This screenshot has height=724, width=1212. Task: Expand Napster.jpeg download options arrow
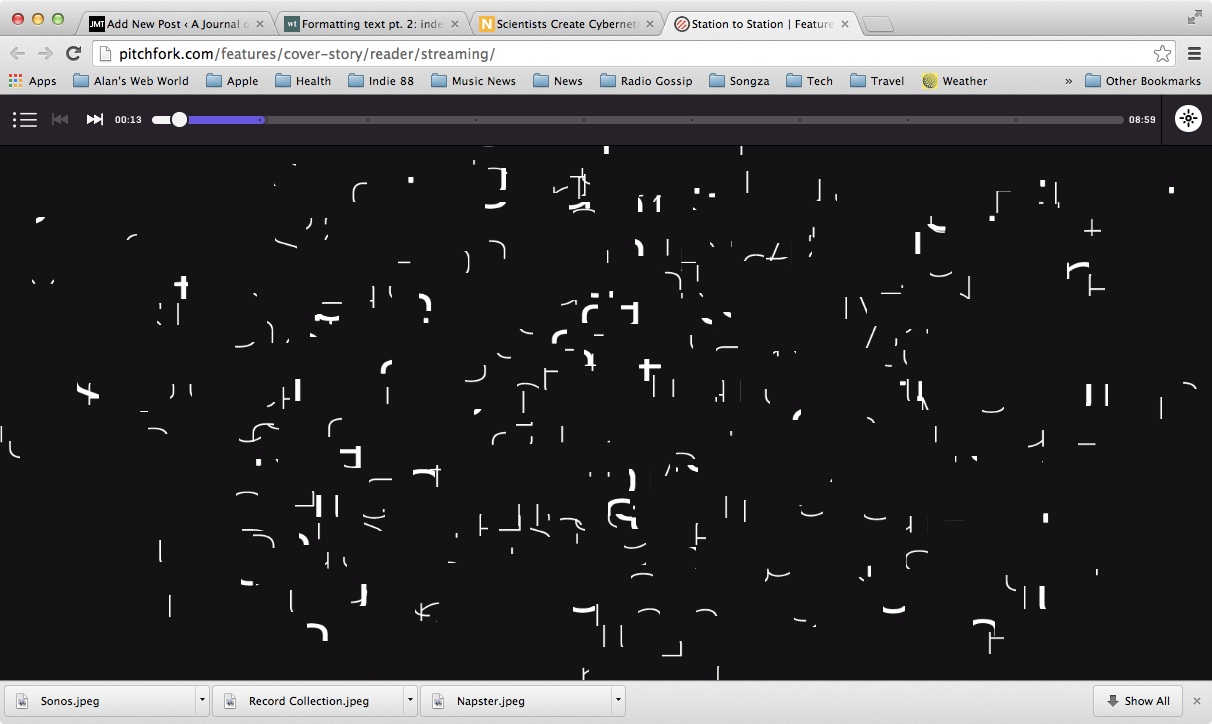pyautogui.click(x=618, y=701)
